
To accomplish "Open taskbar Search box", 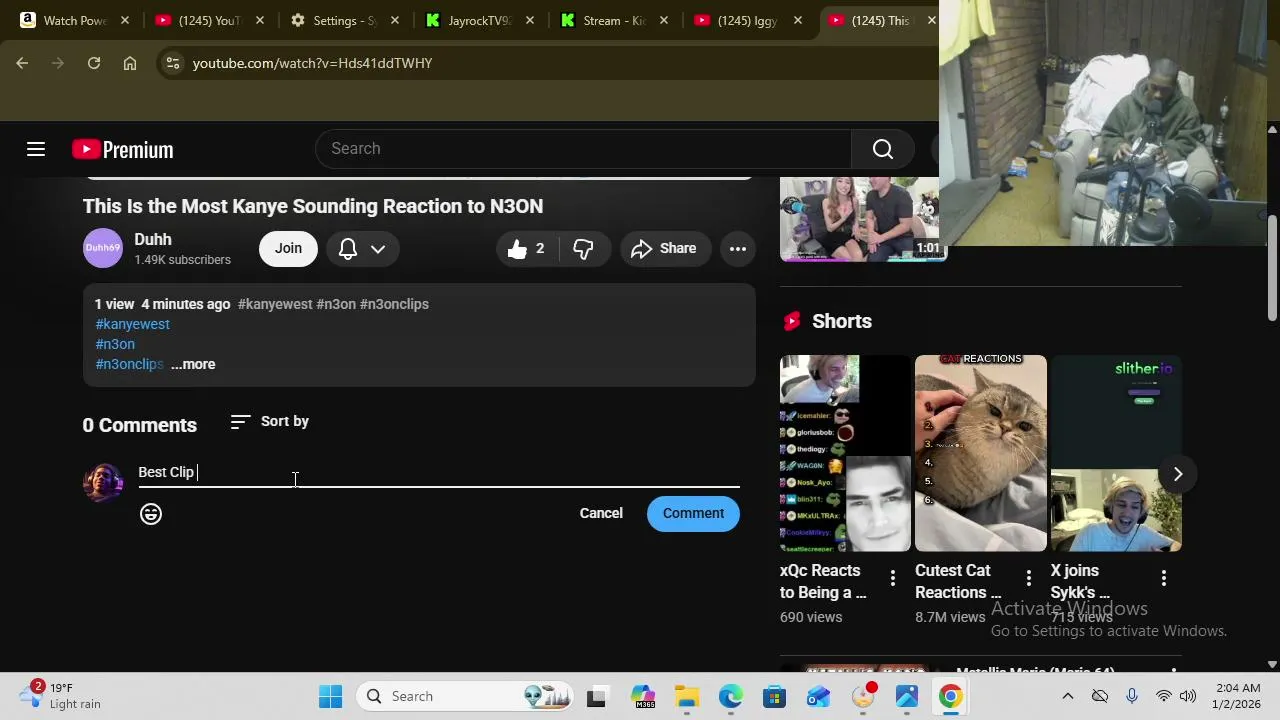I will [x=466, y=696].
